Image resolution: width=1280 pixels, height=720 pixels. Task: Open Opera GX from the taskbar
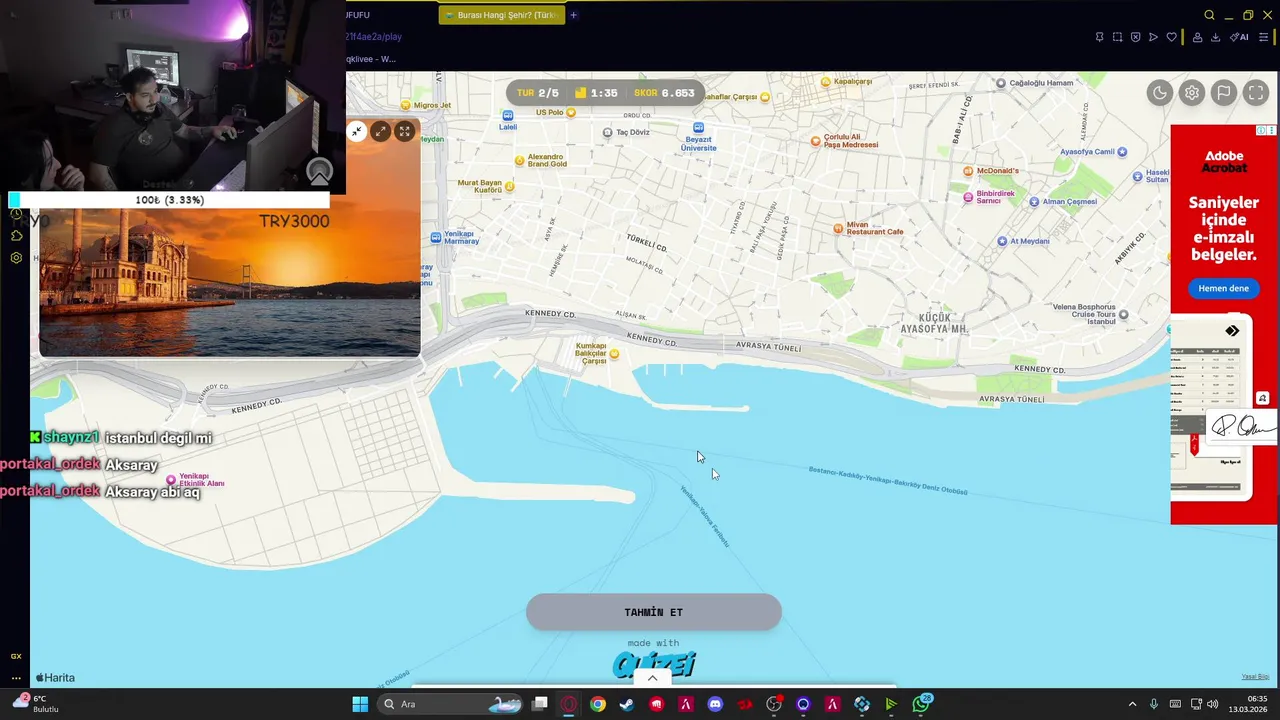coord(569,704)
